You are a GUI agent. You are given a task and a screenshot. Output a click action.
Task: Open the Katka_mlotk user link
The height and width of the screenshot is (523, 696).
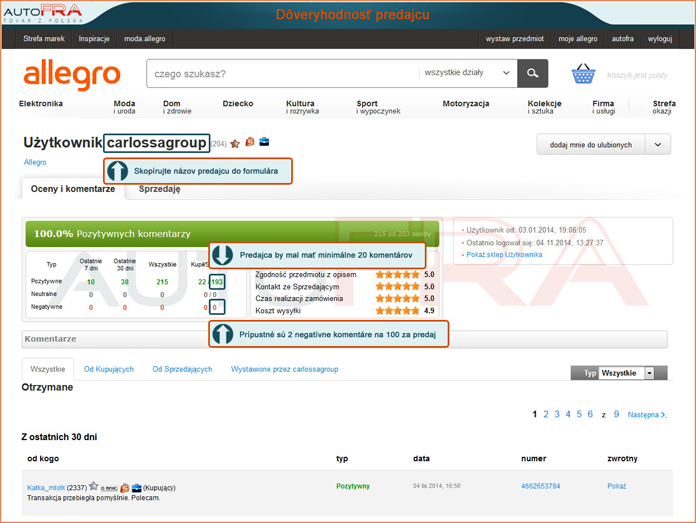pos(46,487)
